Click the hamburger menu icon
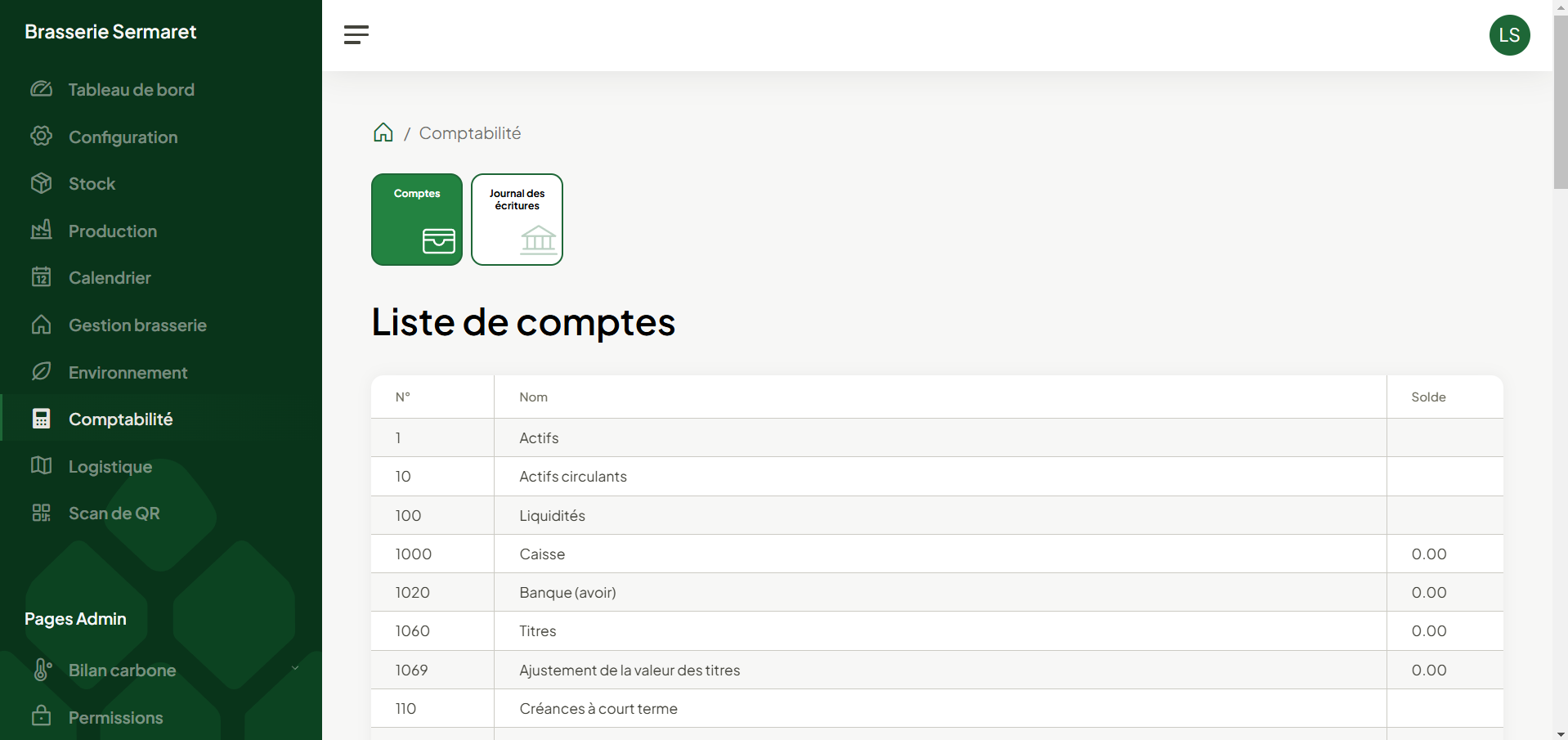 coord(356,34)
